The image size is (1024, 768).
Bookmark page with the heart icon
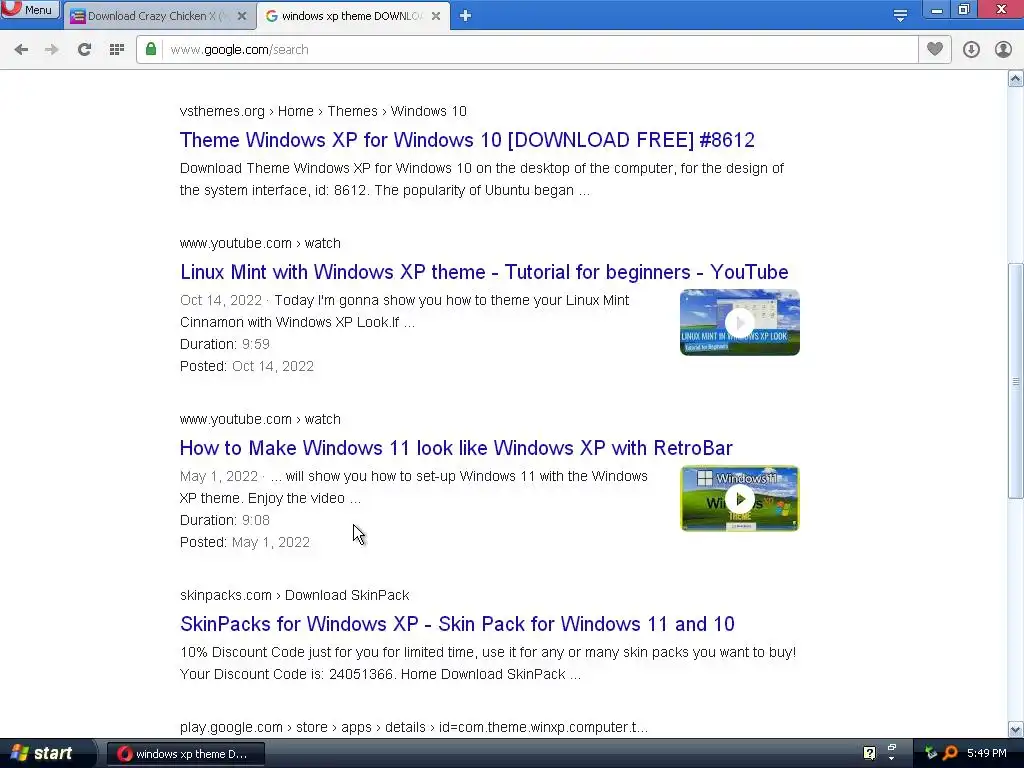coord(935,49)
